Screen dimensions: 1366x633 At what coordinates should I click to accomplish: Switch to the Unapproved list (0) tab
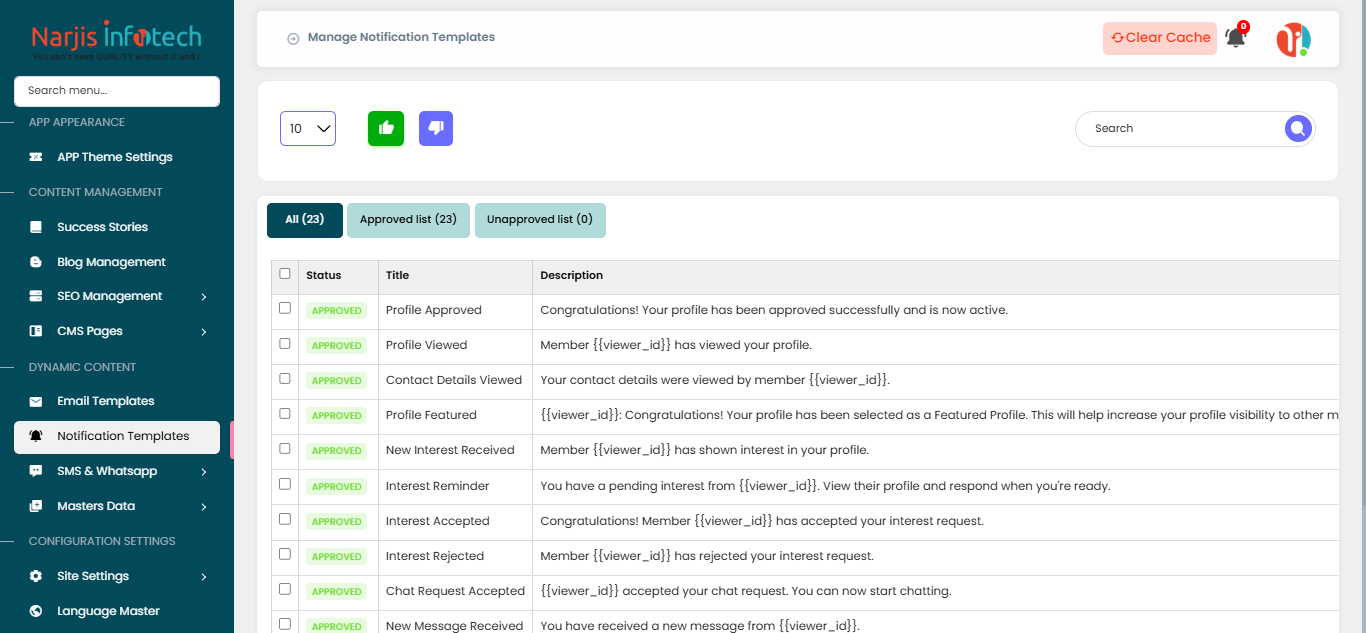tap(540, 220)
